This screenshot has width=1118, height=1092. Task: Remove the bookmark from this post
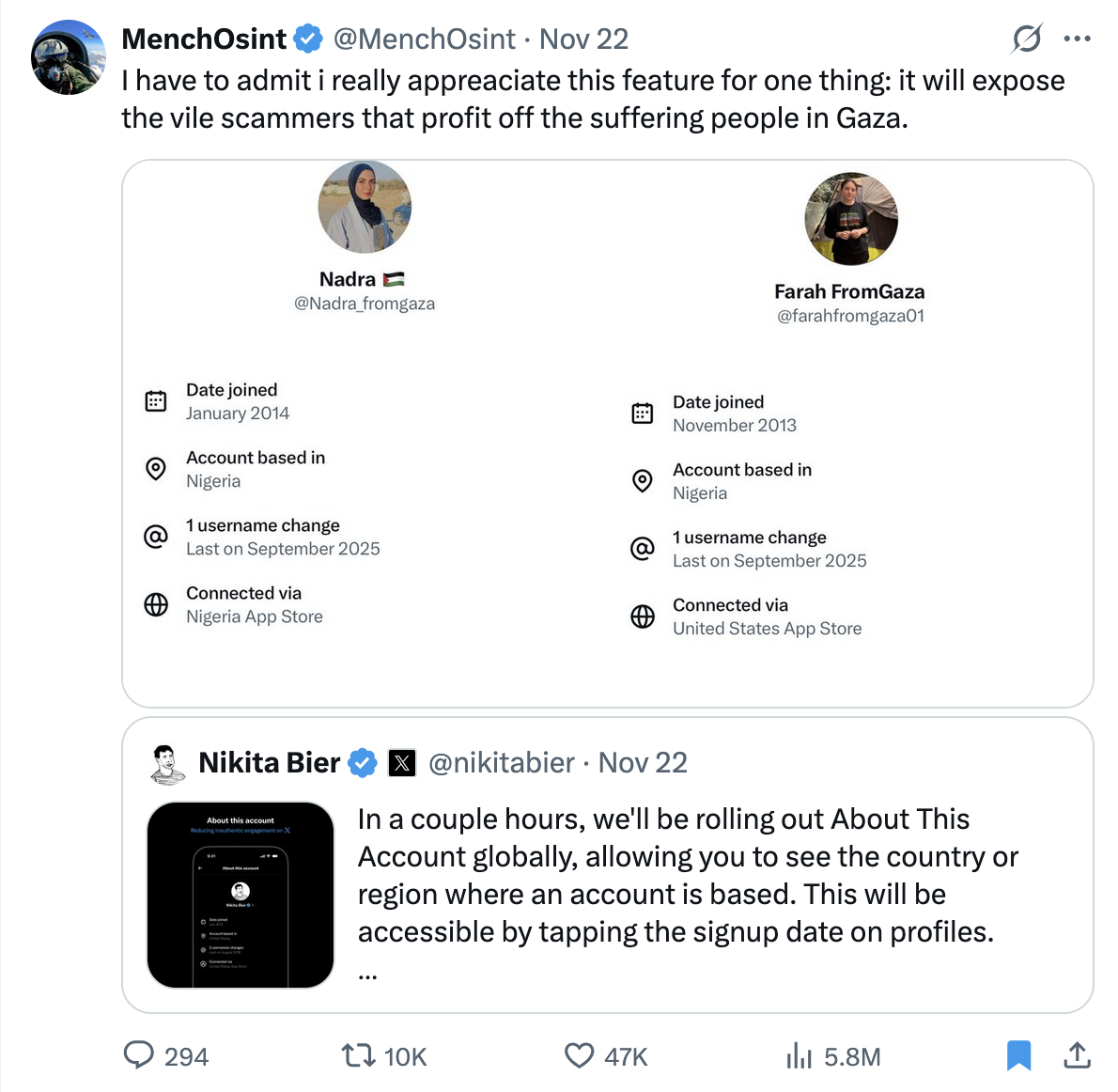point(1020,1056)
